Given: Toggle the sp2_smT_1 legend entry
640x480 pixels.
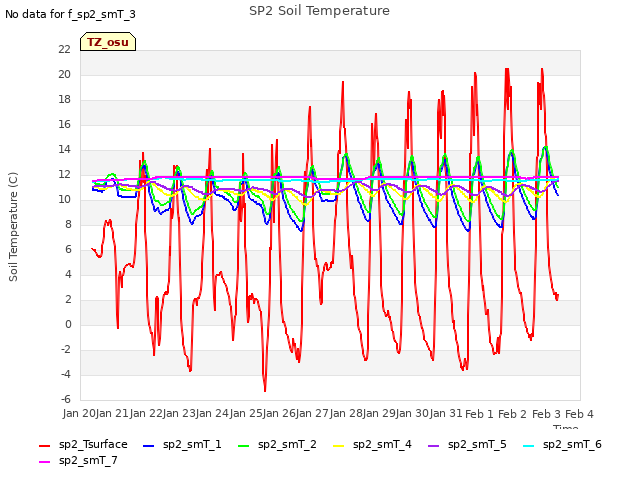Looking at the screenshot, I should [x=182, y=444].
